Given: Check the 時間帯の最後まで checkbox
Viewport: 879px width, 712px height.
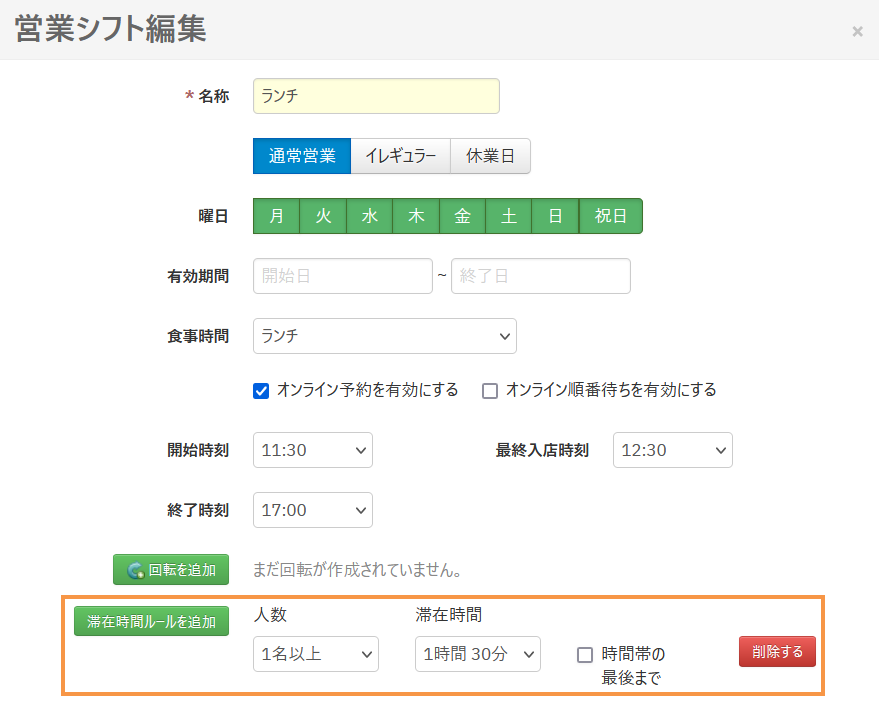Looking at the screenshot, I should (x=585, y=655).
